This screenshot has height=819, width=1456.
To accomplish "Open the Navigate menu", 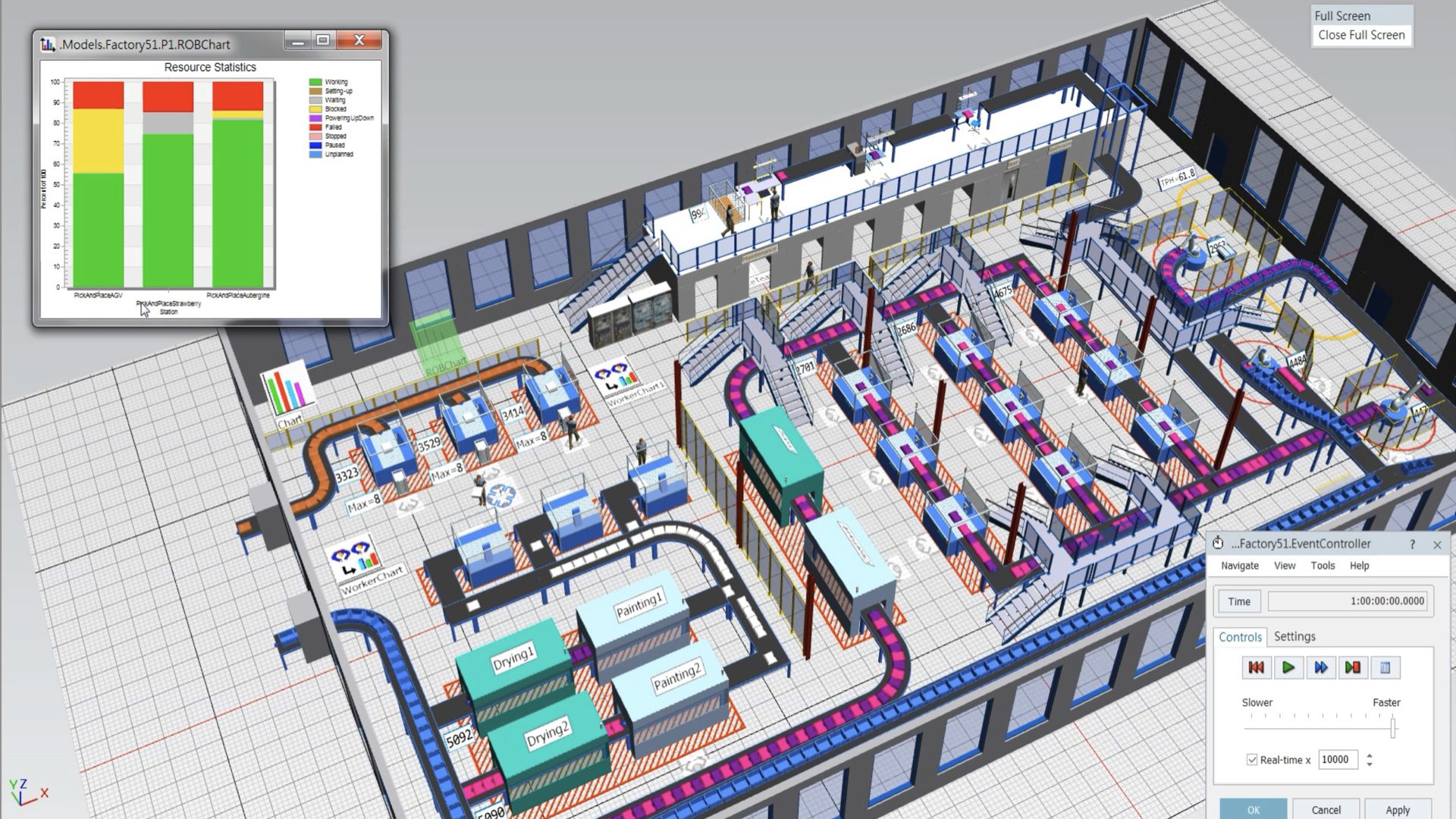I will coord(1239,566).
